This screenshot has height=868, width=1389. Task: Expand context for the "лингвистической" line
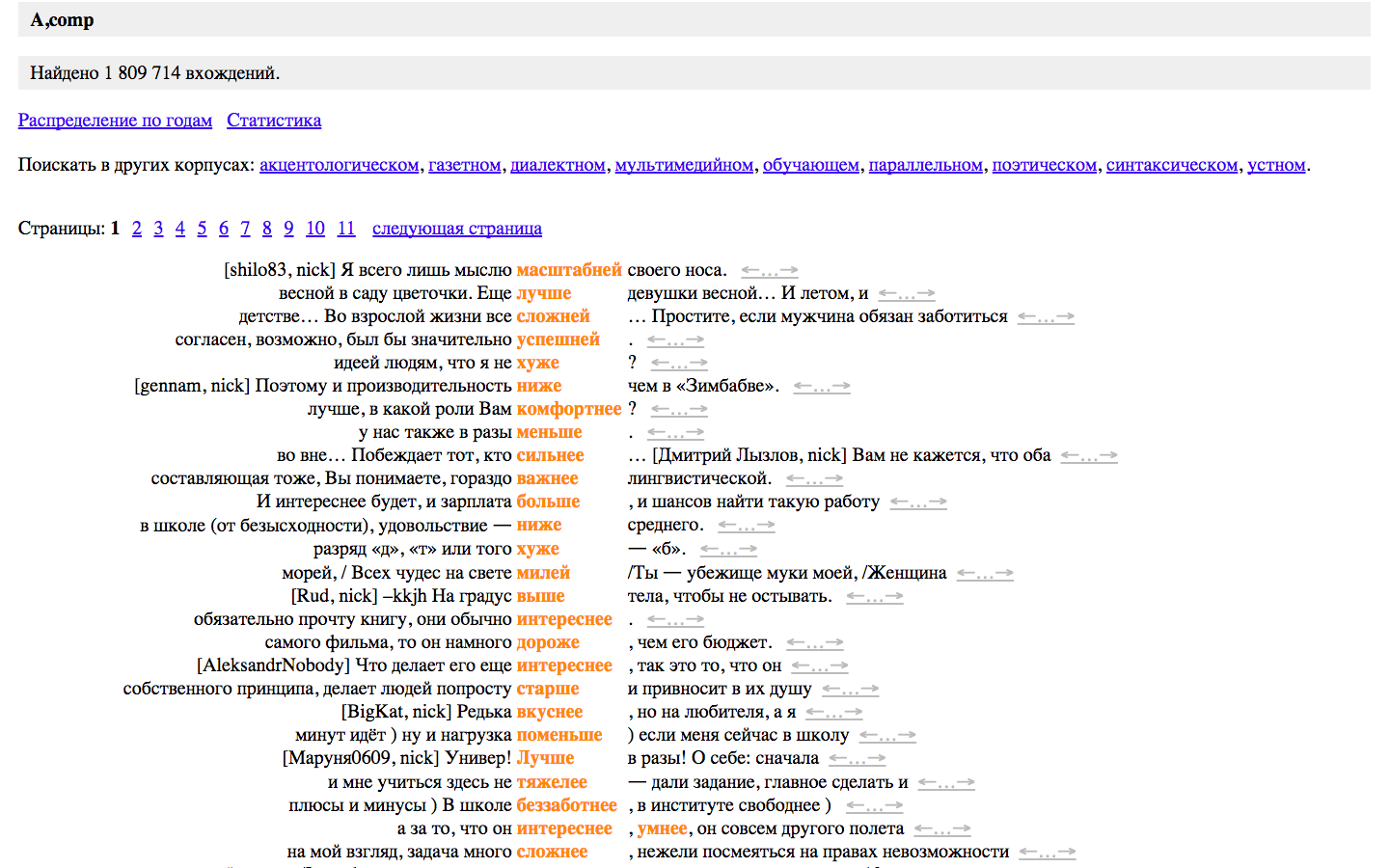pos(814,479)
